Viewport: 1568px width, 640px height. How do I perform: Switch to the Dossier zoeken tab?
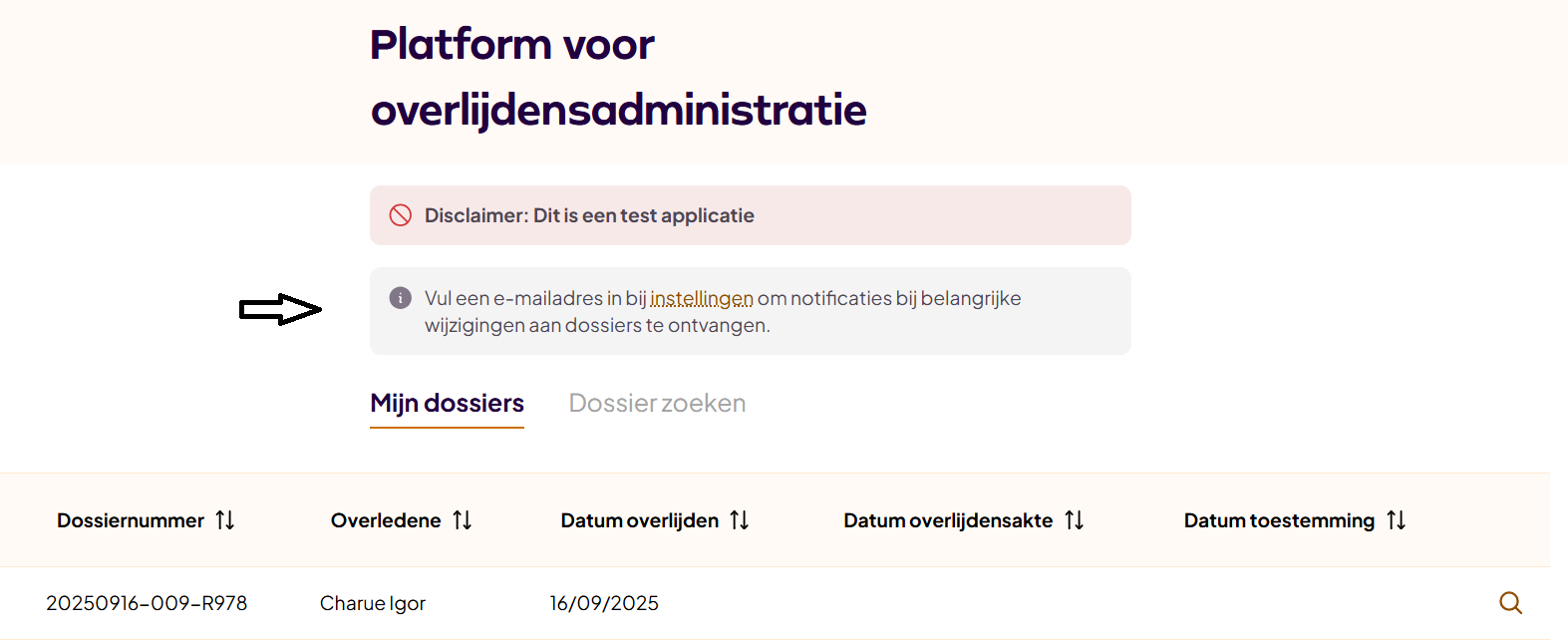tap(657, 403)
